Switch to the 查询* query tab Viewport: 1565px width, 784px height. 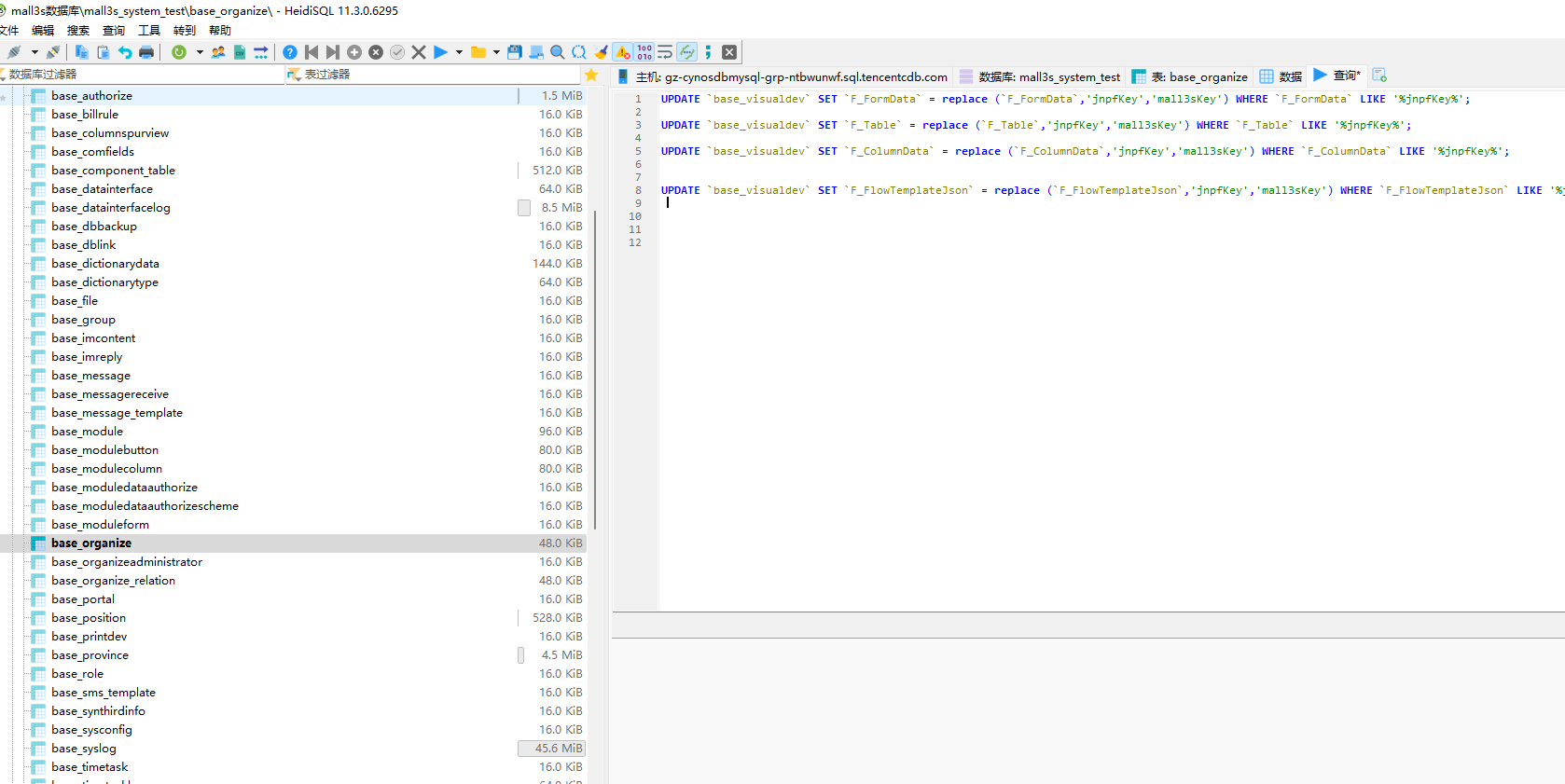click(x=1337, y=76)
